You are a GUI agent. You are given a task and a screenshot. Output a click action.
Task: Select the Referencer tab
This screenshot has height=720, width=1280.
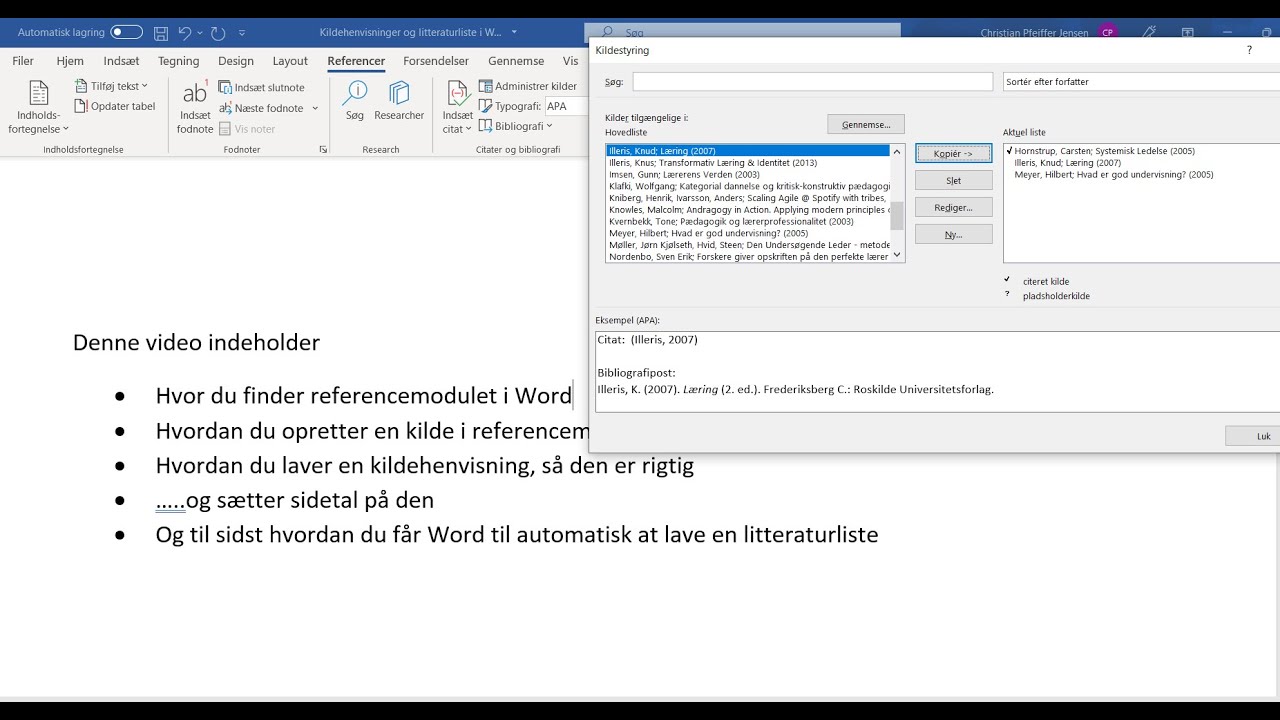356,61
